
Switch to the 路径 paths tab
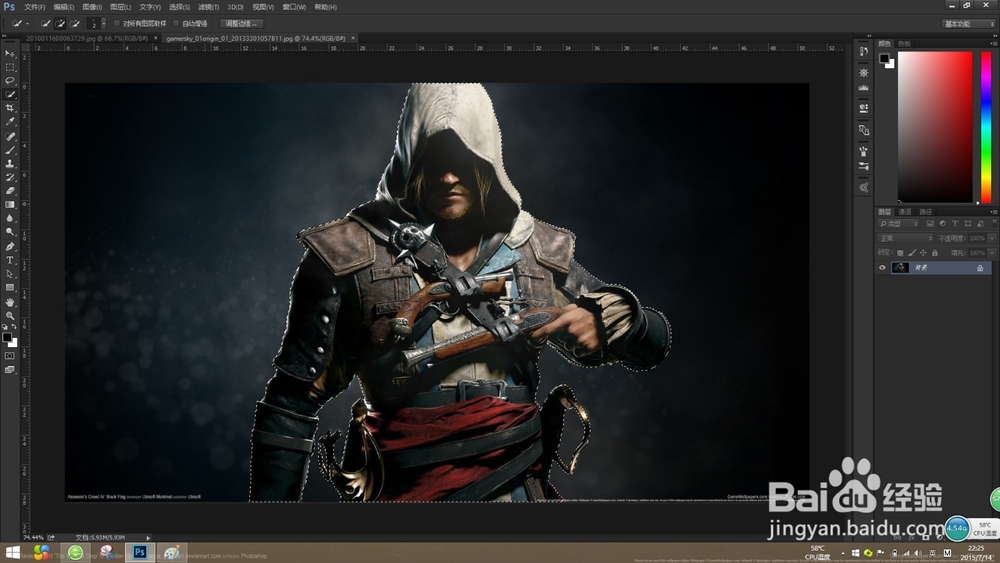(x=926, y=212)
